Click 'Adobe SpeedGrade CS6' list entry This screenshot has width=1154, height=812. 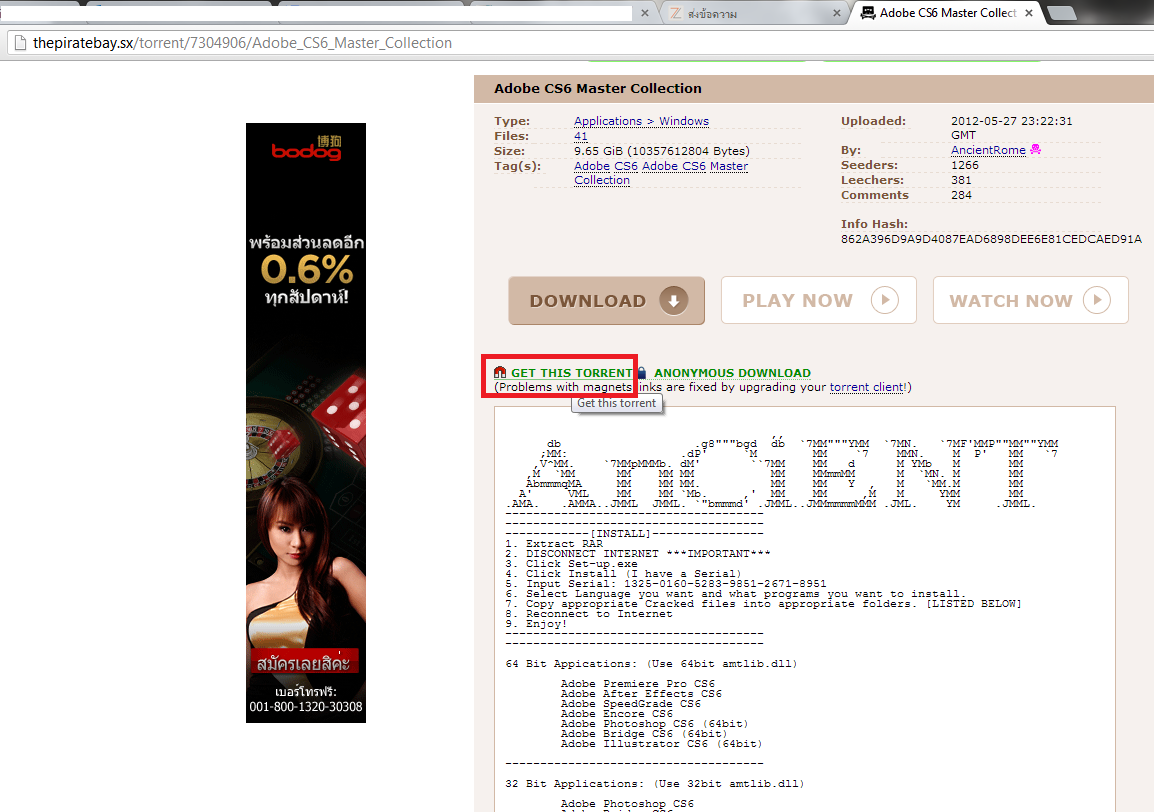click(x=631, y=704)
